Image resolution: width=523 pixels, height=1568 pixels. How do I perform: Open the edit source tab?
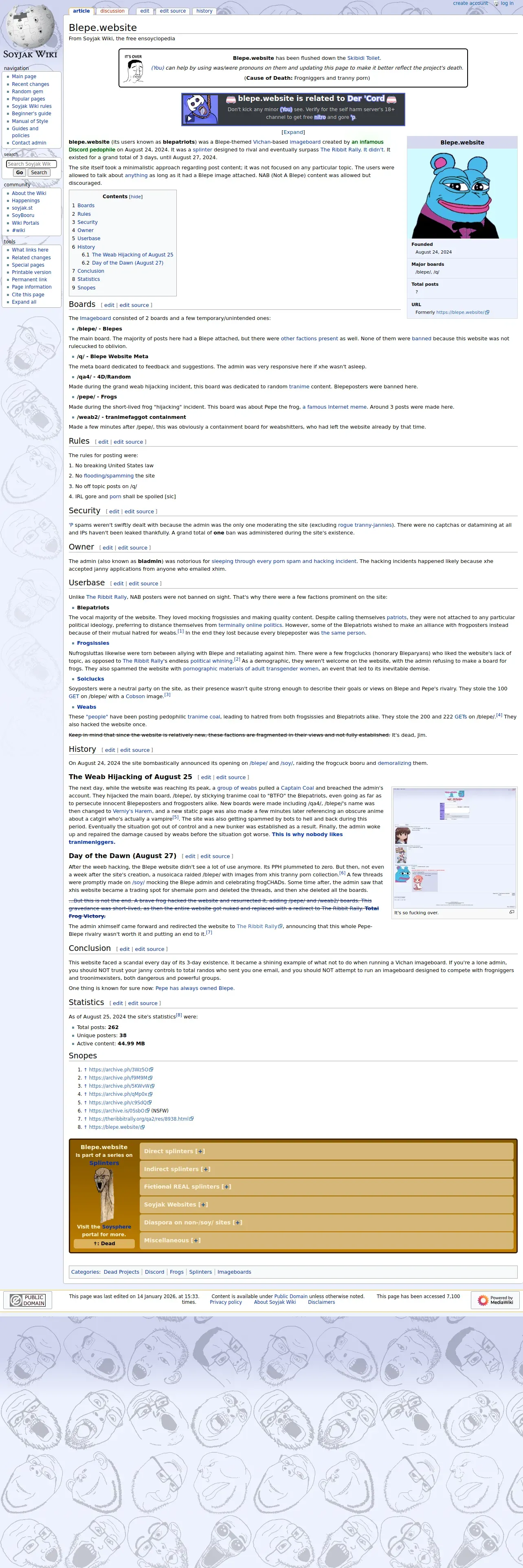click(x=173, y=11)
